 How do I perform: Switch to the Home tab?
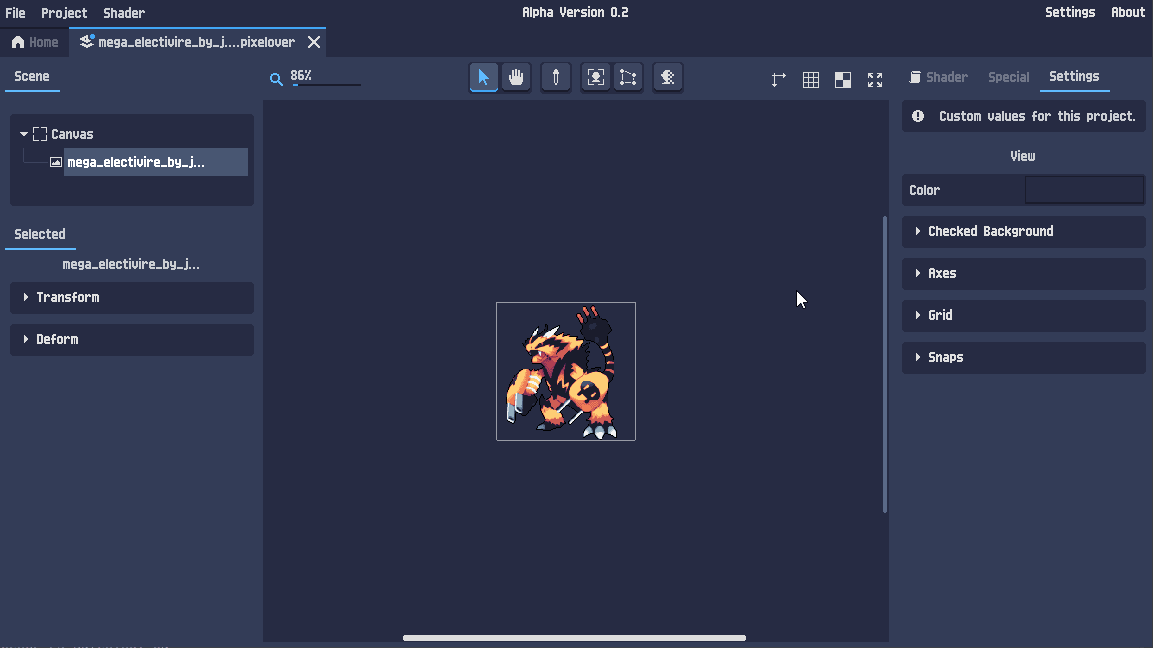pyautogui.click(x=35, y=42)
